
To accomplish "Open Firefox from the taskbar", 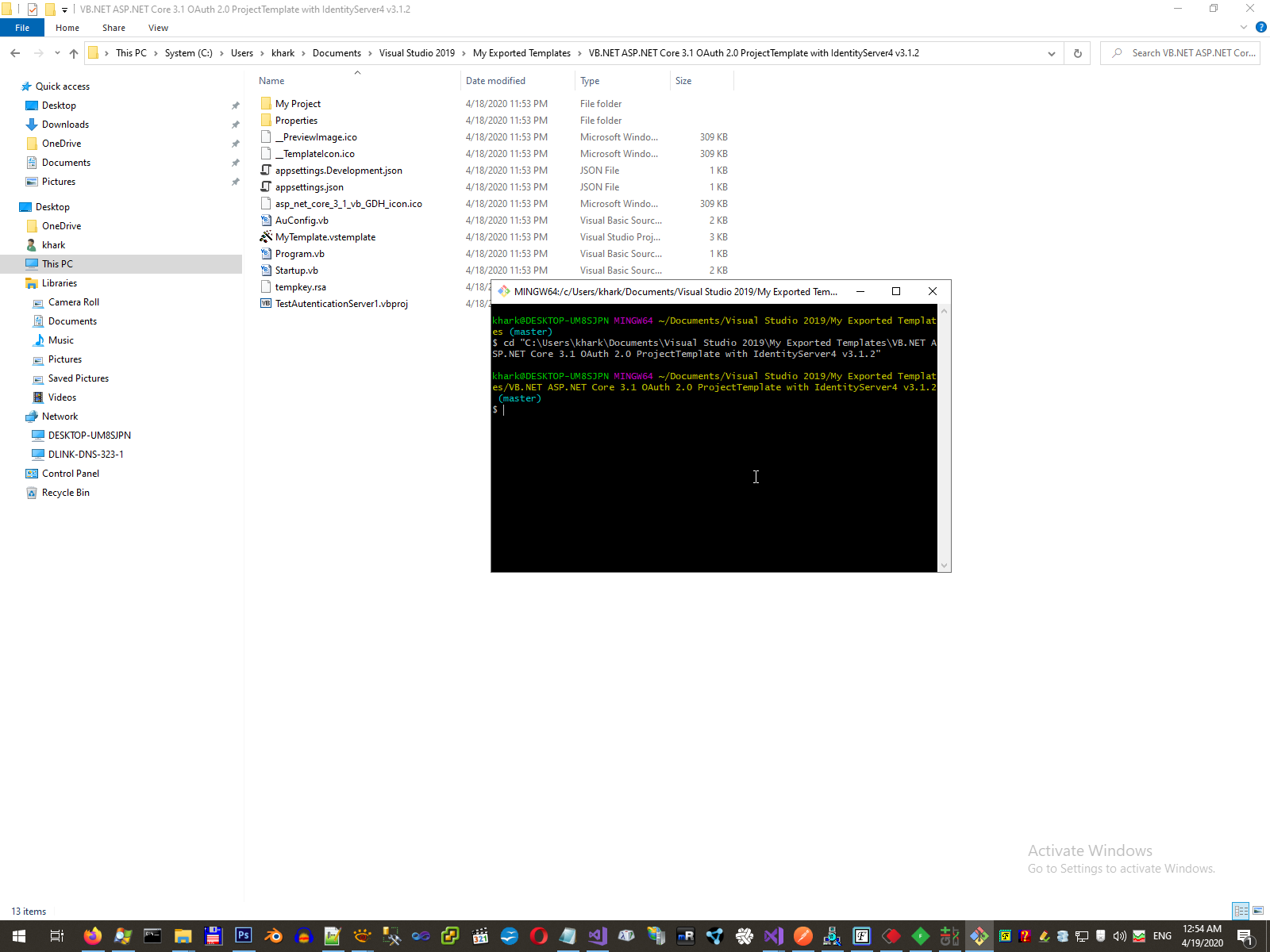I will (x=93, y=936).
